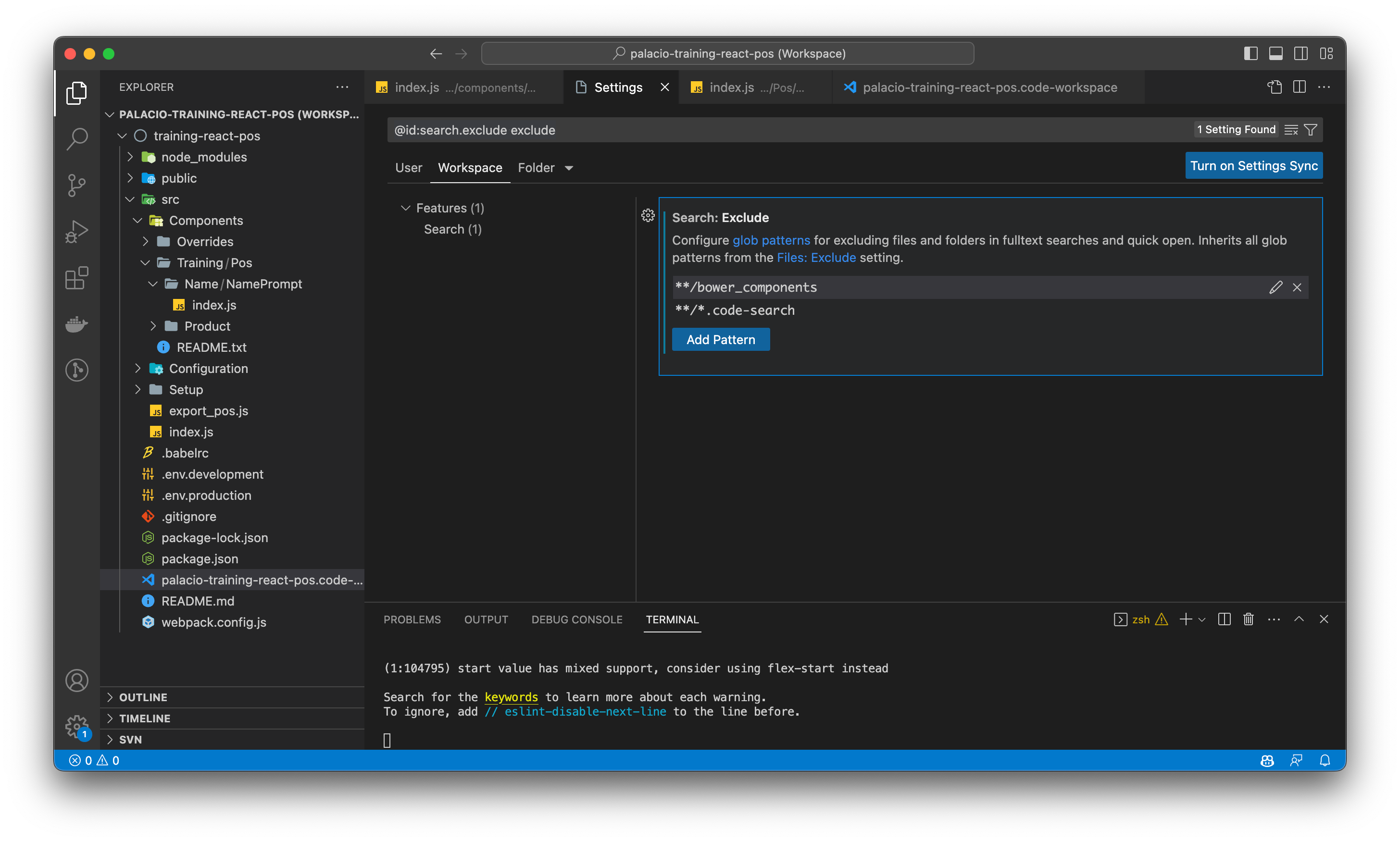1400x842 pixels.
Task: Open the terminal launch profile dropdown
Action: pyautogui.click(x=1201, y=619)
